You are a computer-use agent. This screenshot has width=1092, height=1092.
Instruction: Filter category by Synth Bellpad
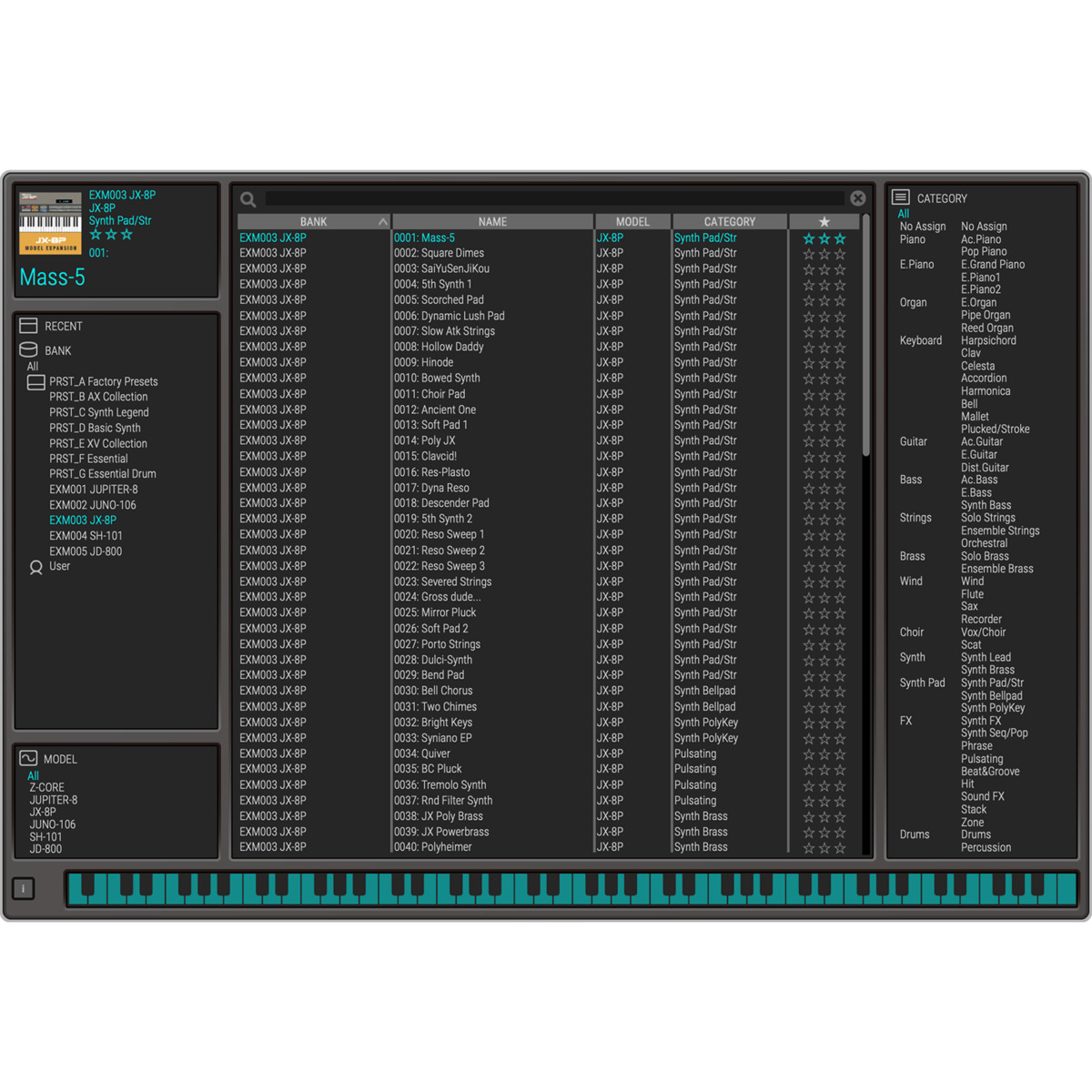[x=992, y=695]
